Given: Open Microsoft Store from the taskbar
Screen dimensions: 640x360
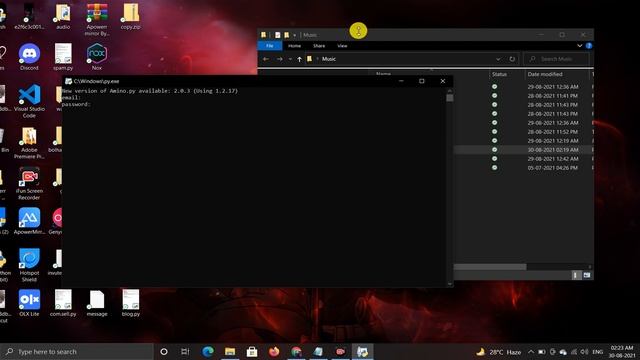Looking at the screenshot, I should point(252,351).
